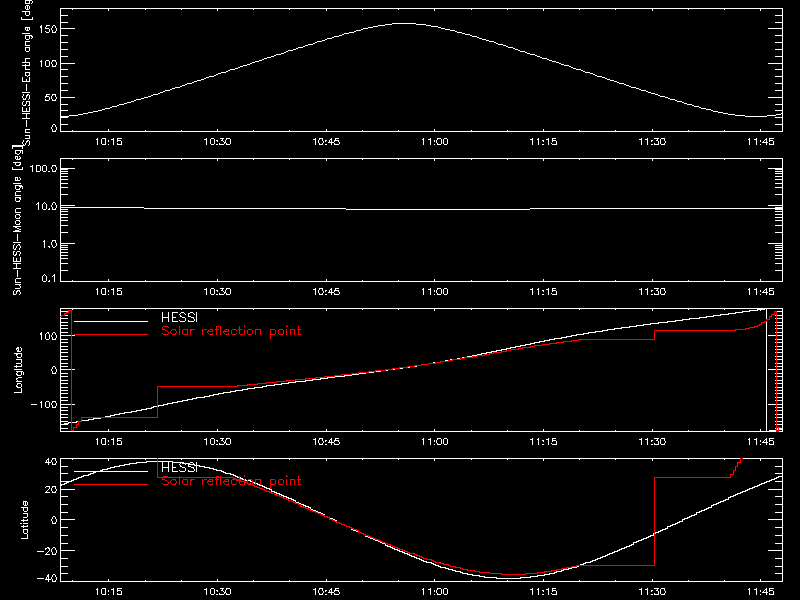
Task: Click 10:30 label under Earth angle plot
Action: [x=217, y=142]
